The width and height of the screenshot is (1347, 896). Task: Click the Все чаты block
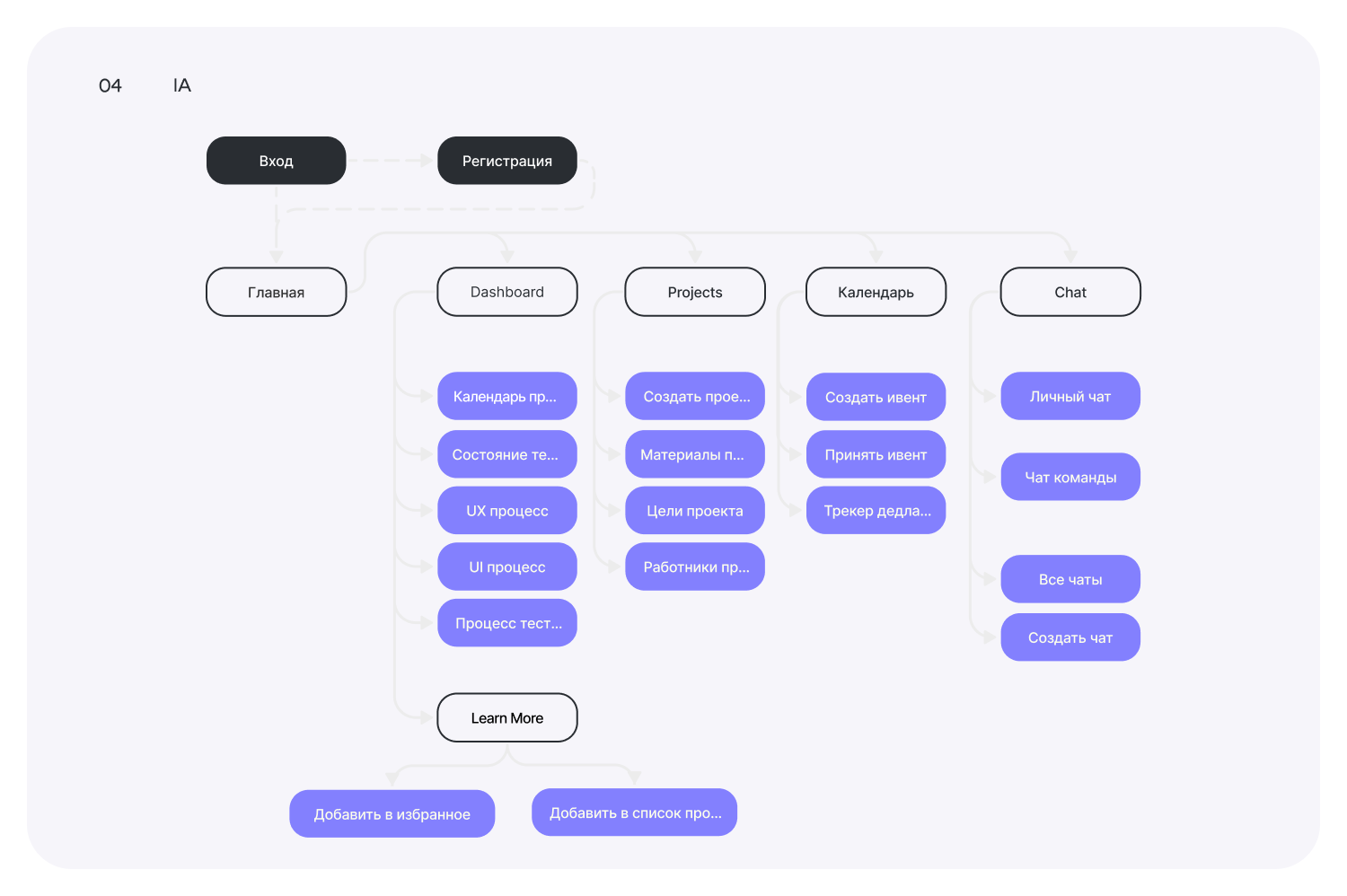(x=1070, y=579)
